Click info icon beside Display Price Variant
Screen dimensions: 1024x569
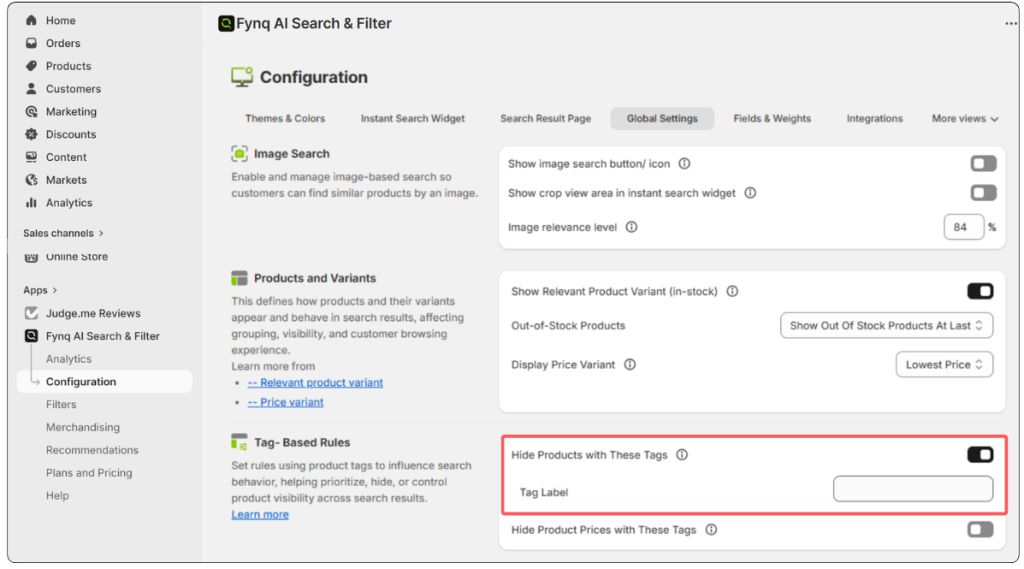(x=630, y=365)
